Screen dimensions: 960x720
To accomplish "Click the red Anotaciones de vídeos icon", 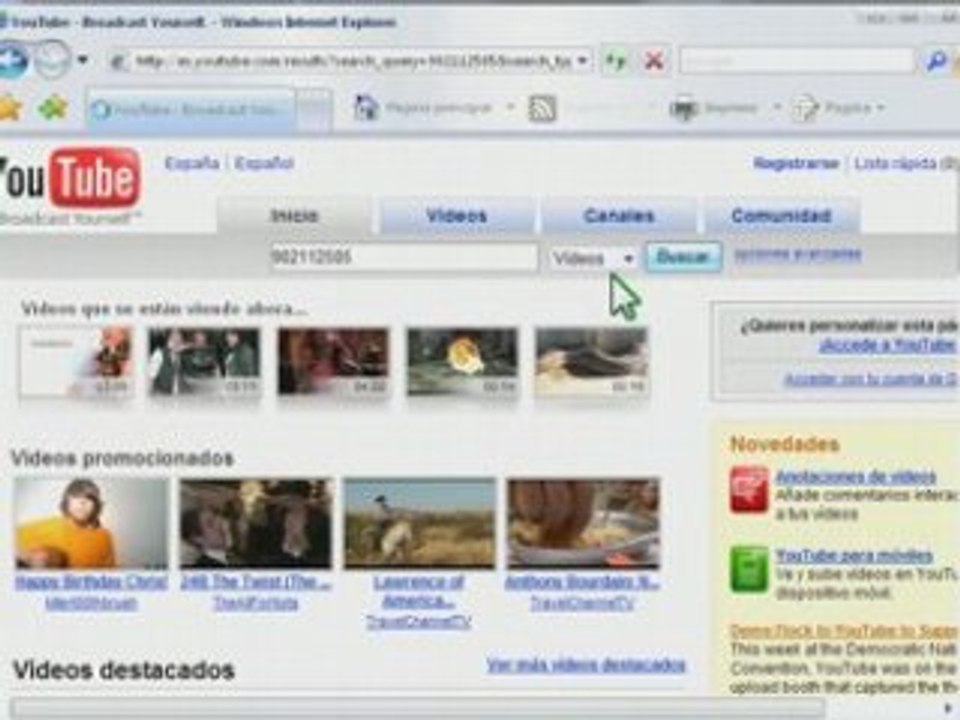I will coord(748,490).
